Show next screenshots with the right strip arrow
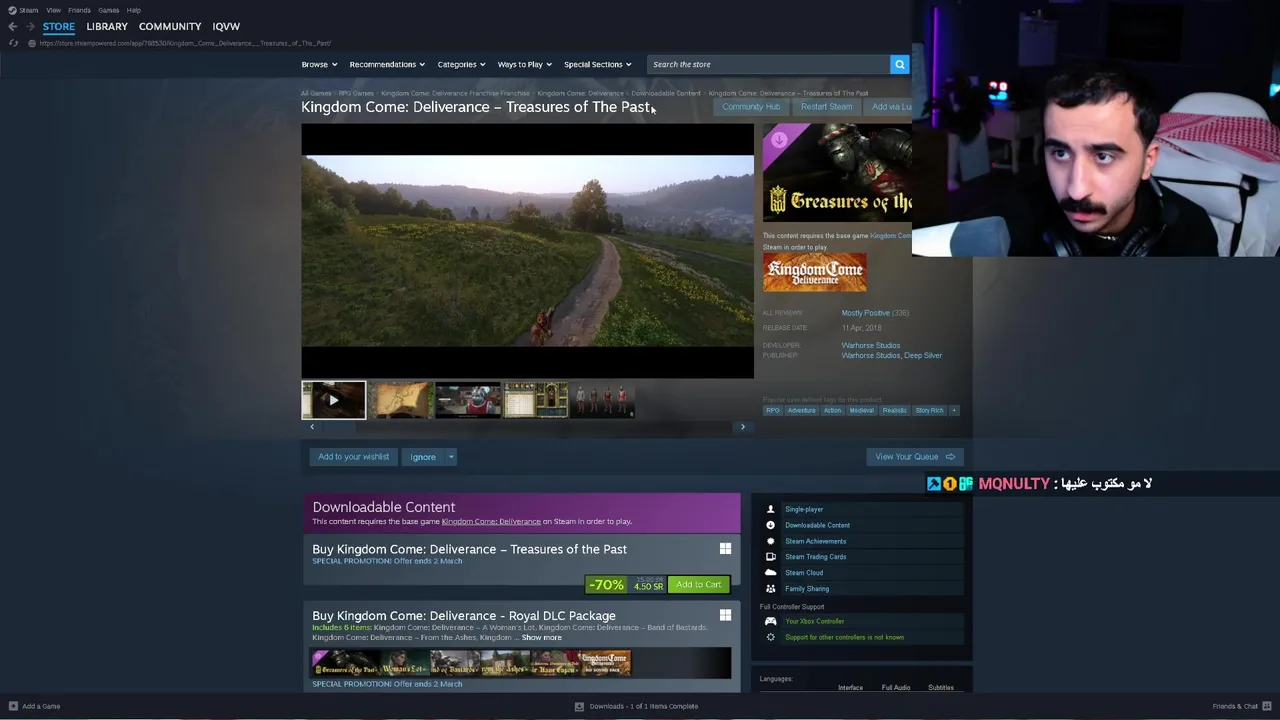 tap(742, 427)
